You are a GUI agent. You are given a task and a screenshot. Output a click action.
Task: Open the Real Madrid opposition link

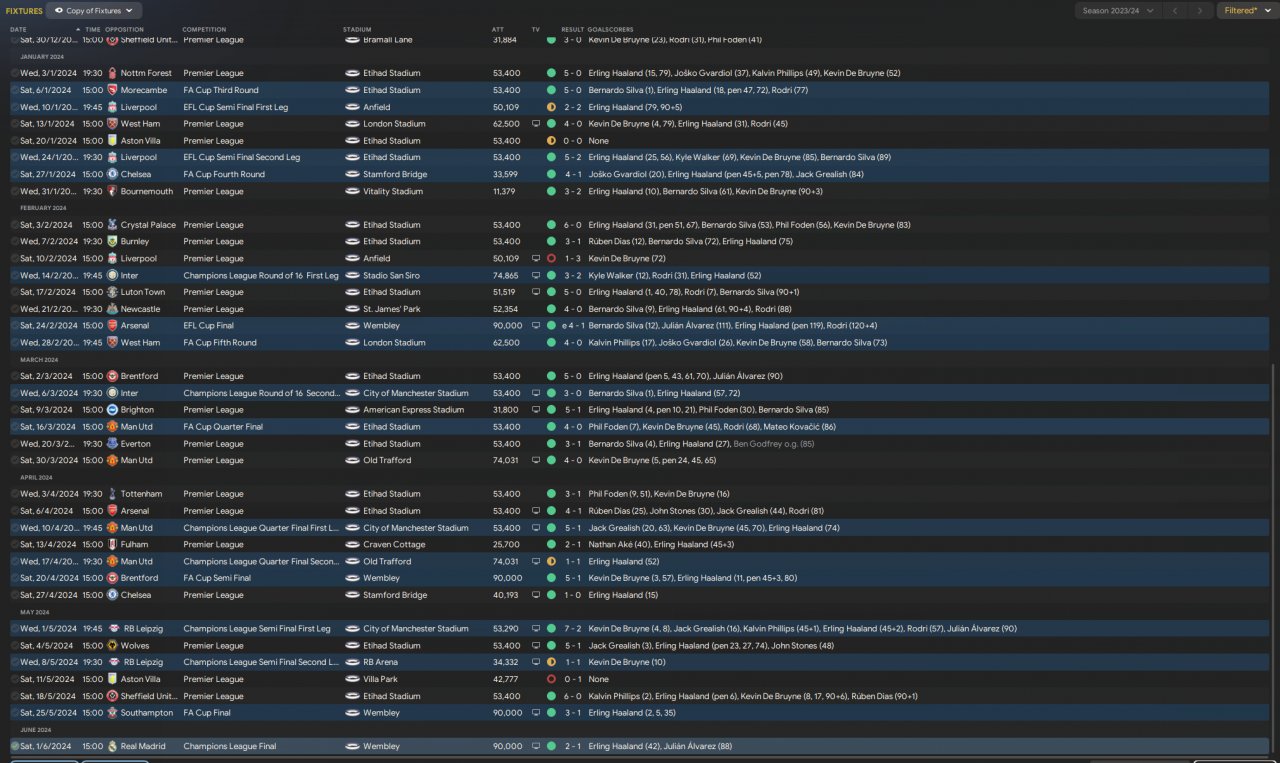tap(143, 746)
